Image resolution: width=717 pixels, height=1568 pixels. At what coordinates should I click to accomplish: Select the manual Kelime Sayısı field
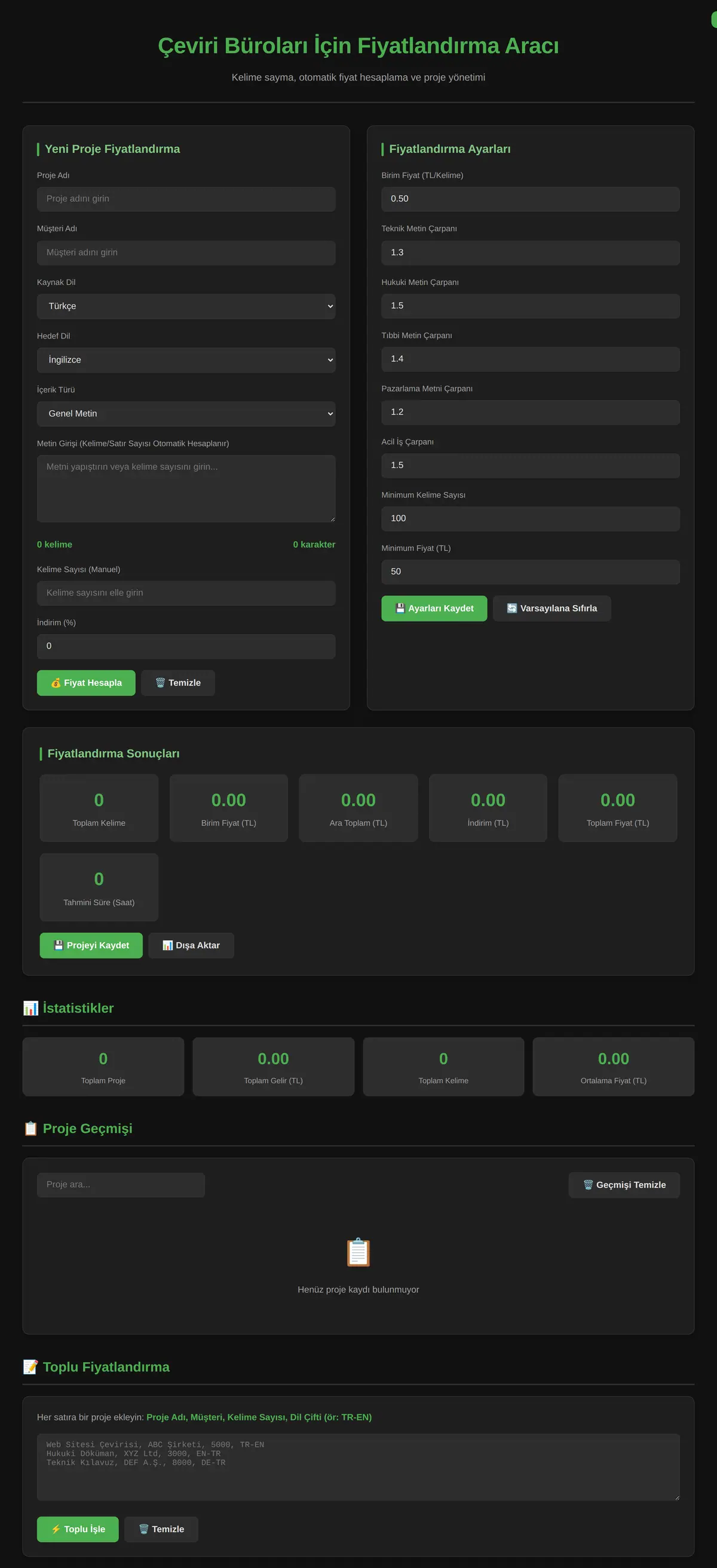(186, 593)
